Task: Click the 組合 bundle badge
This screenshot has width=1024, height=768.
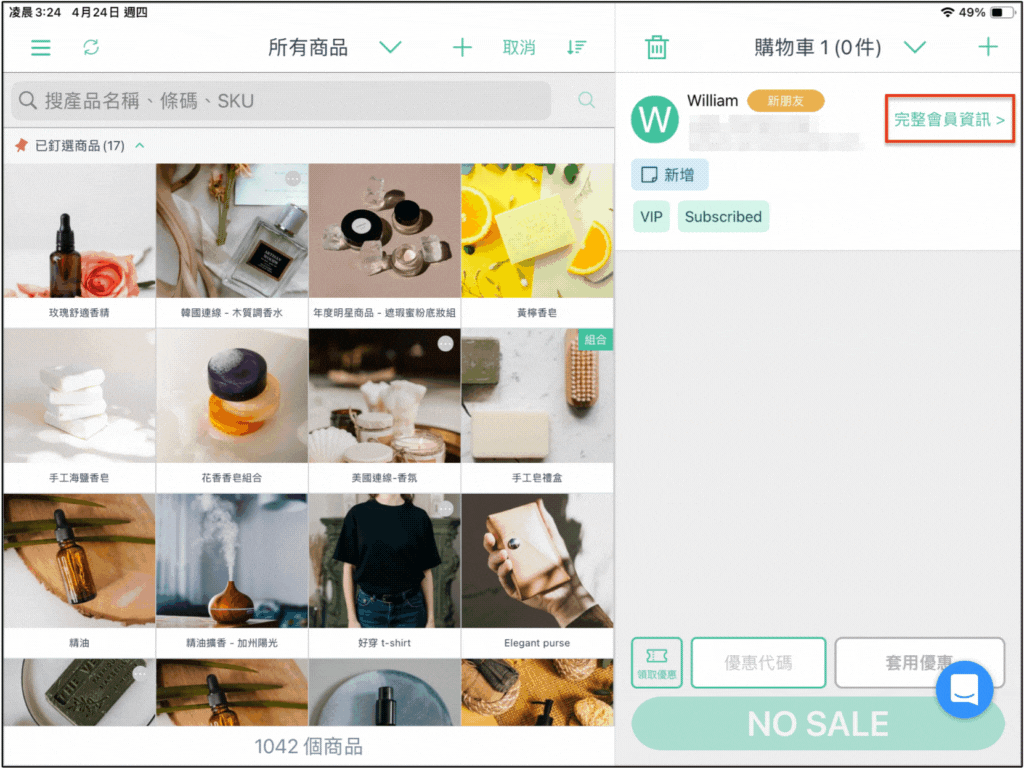Action: click(596, 340)
